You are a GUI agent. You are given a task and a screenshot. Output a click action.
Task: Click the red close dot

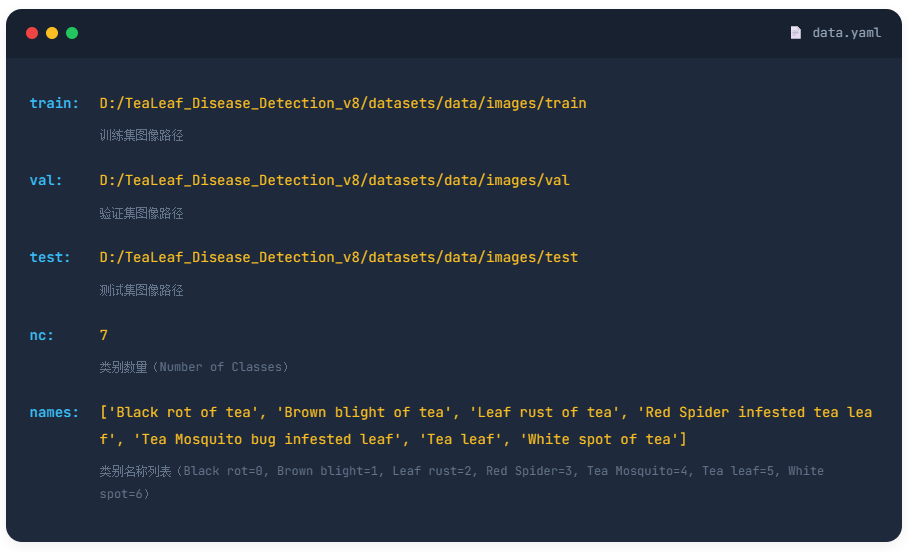click(32, 33)
